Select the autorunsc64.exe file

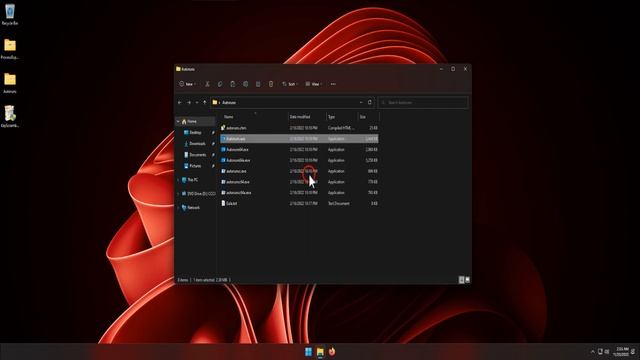[299, 182]
